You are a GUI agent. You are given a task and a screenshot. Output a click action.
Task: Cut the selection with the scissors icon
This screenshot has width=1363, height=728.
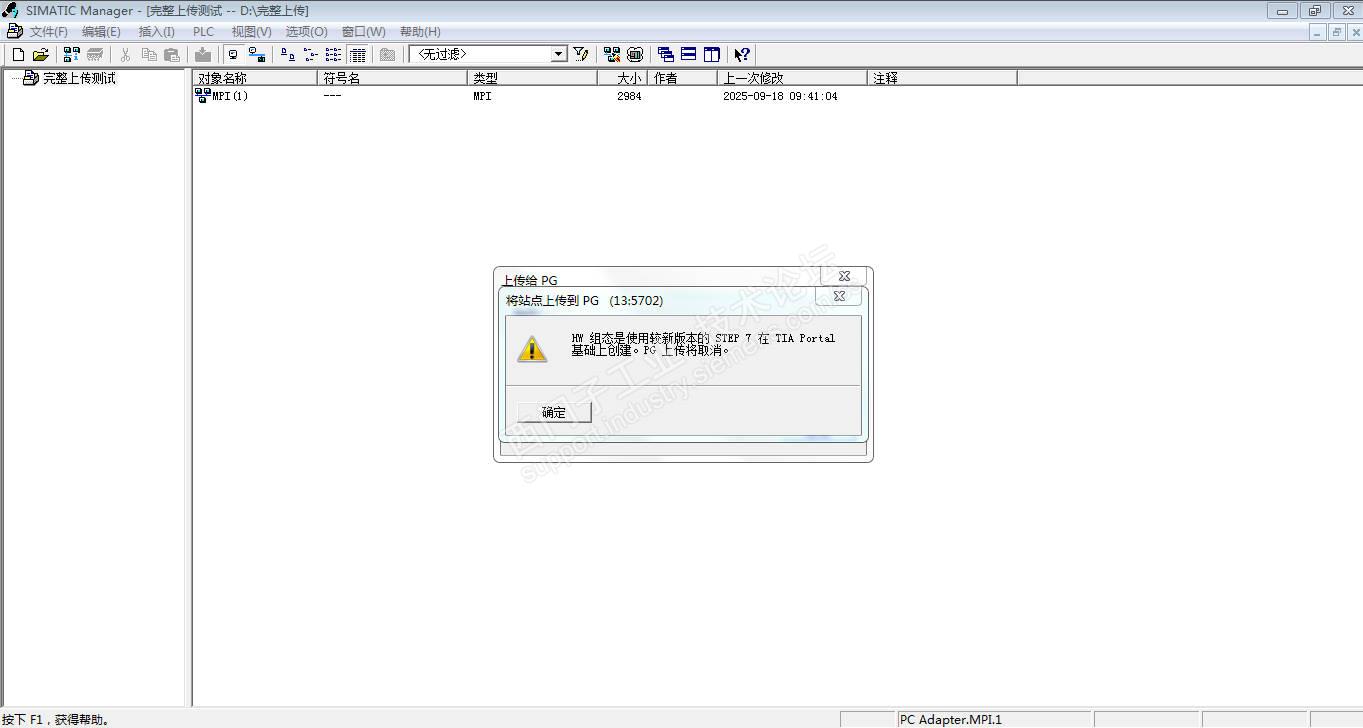click(126, 55)
